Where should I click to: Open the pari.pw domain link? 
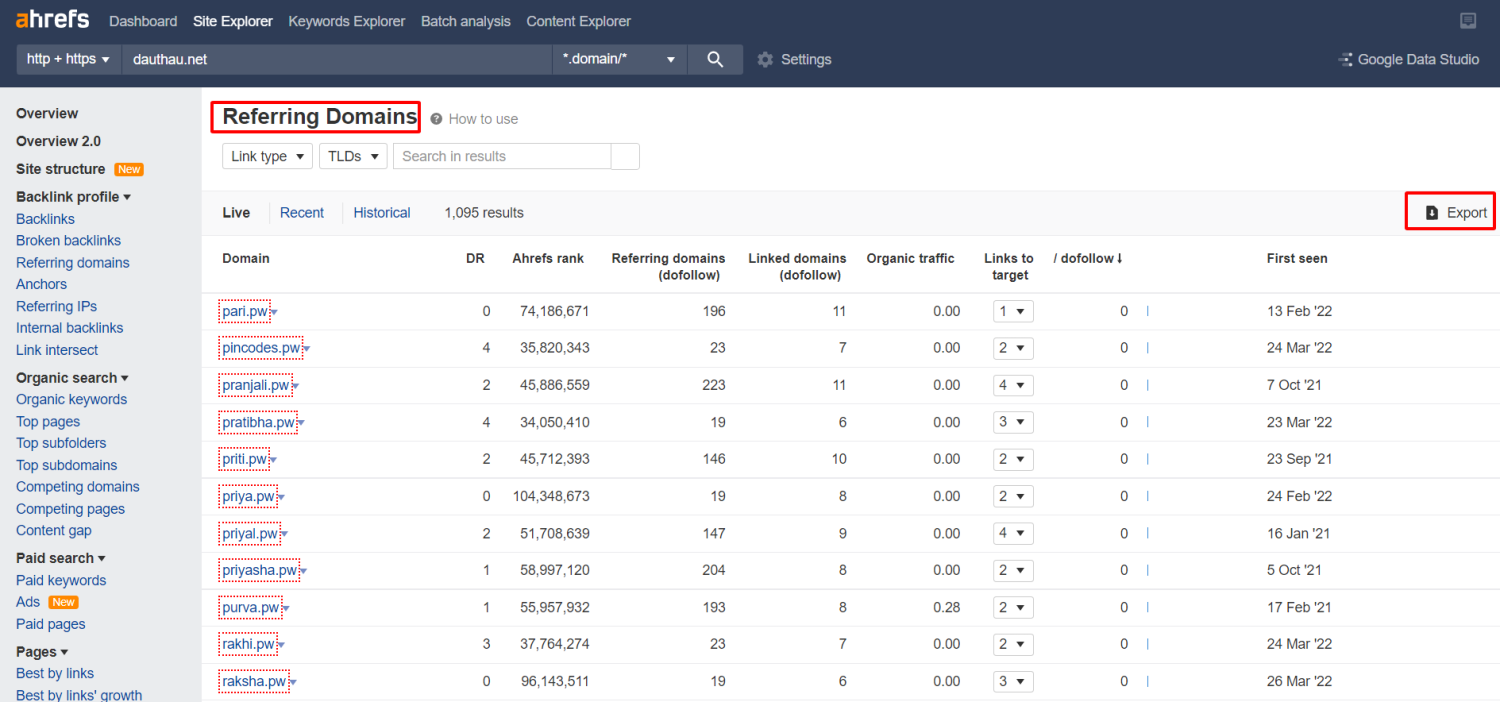pos(245,311)
